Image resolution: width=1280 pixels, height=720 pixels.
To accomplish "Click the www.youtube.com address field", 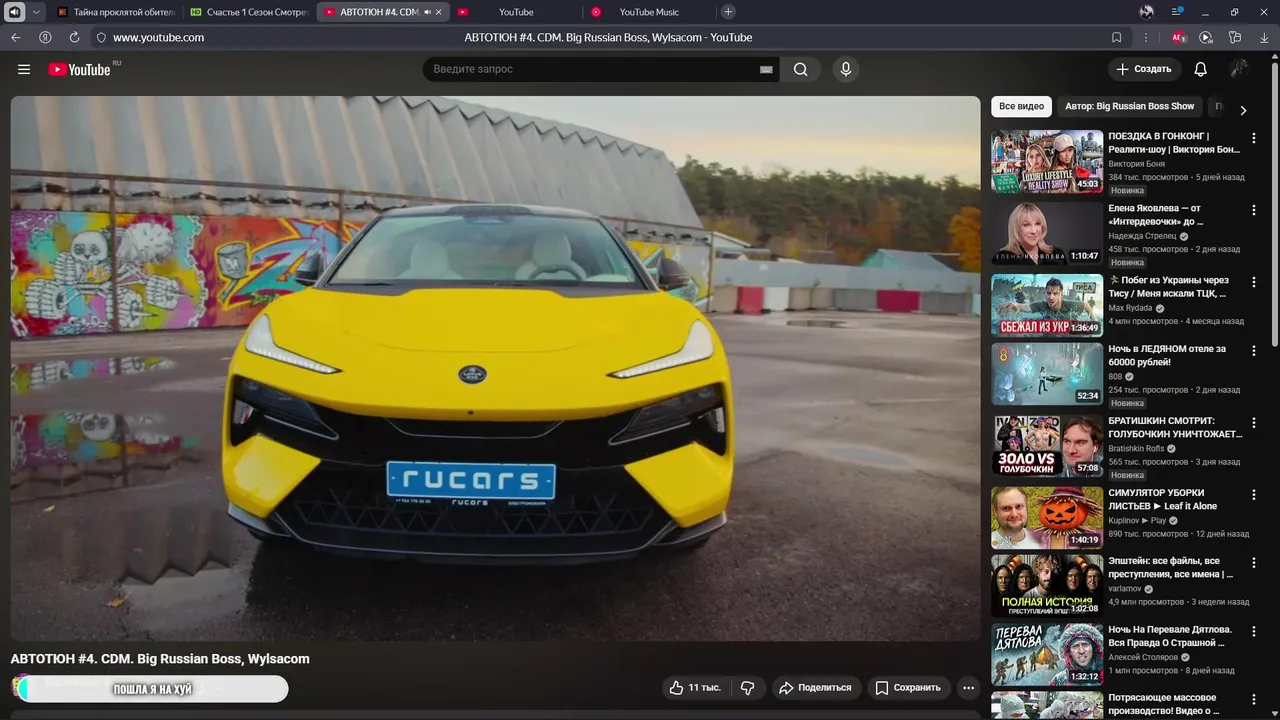I will [x=158, y=37].
